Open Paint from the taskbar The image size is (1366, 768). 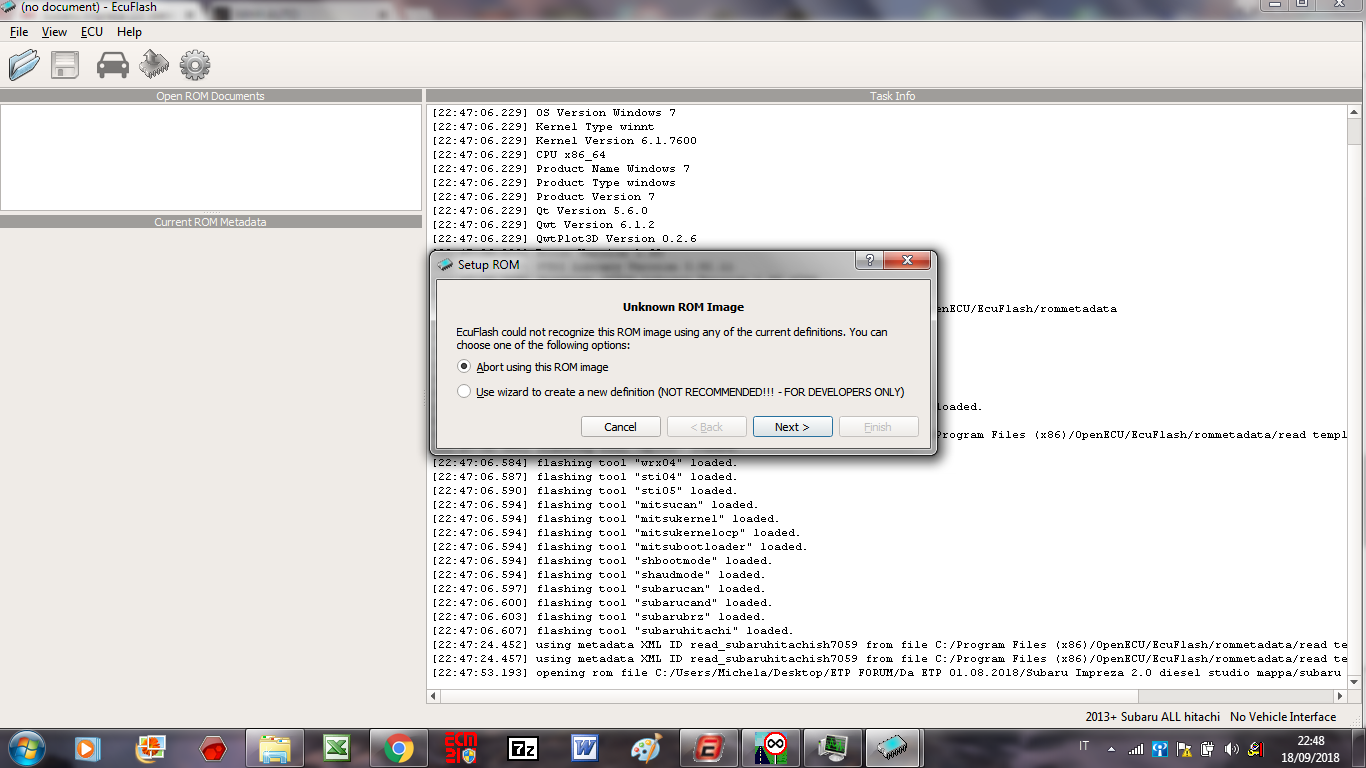[x=647, y=748]
